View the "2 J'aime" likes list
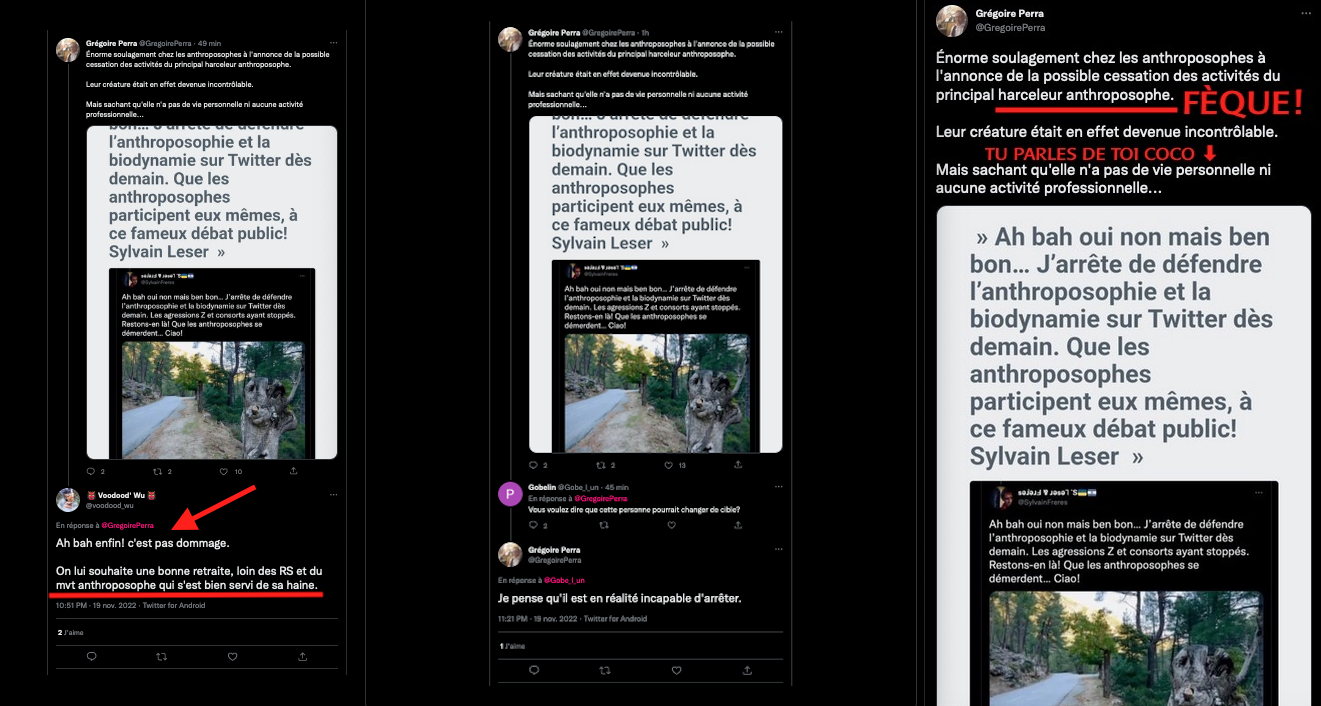1321x706 pixels. (69, 632)
